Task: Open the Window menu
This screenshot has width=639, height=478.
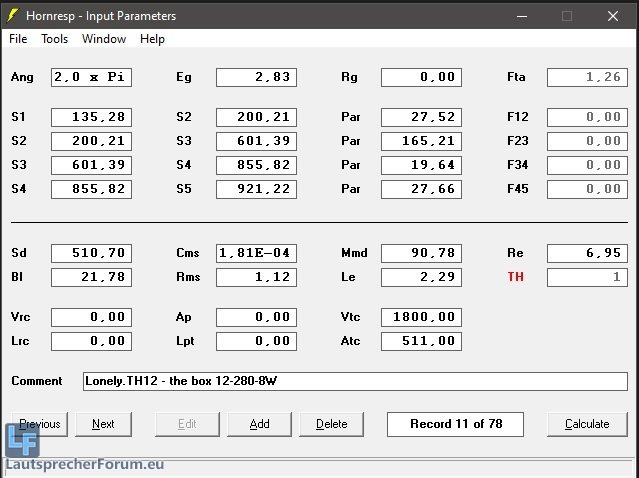Action: [104, 39]
